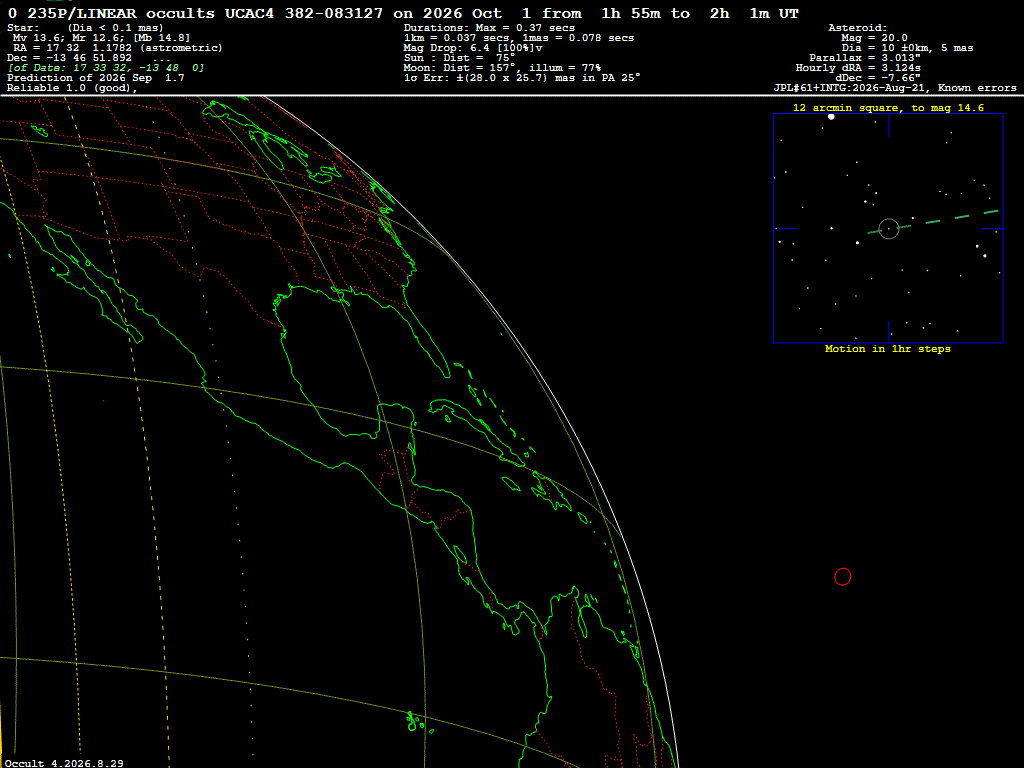Click the Jamaica island outline
The image size is (1024, 768).
pyautogui.click(x=511, y=484)
